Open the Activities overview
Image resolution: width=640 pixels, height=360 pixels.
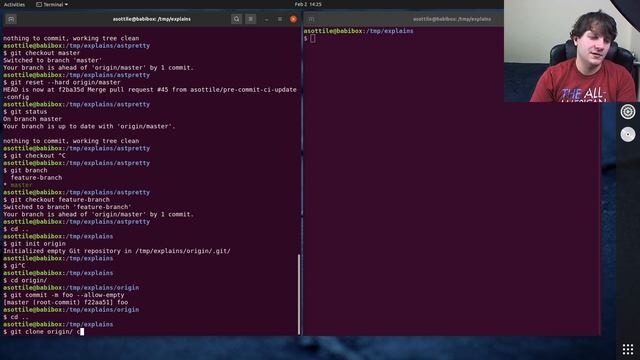click(14, 4)
